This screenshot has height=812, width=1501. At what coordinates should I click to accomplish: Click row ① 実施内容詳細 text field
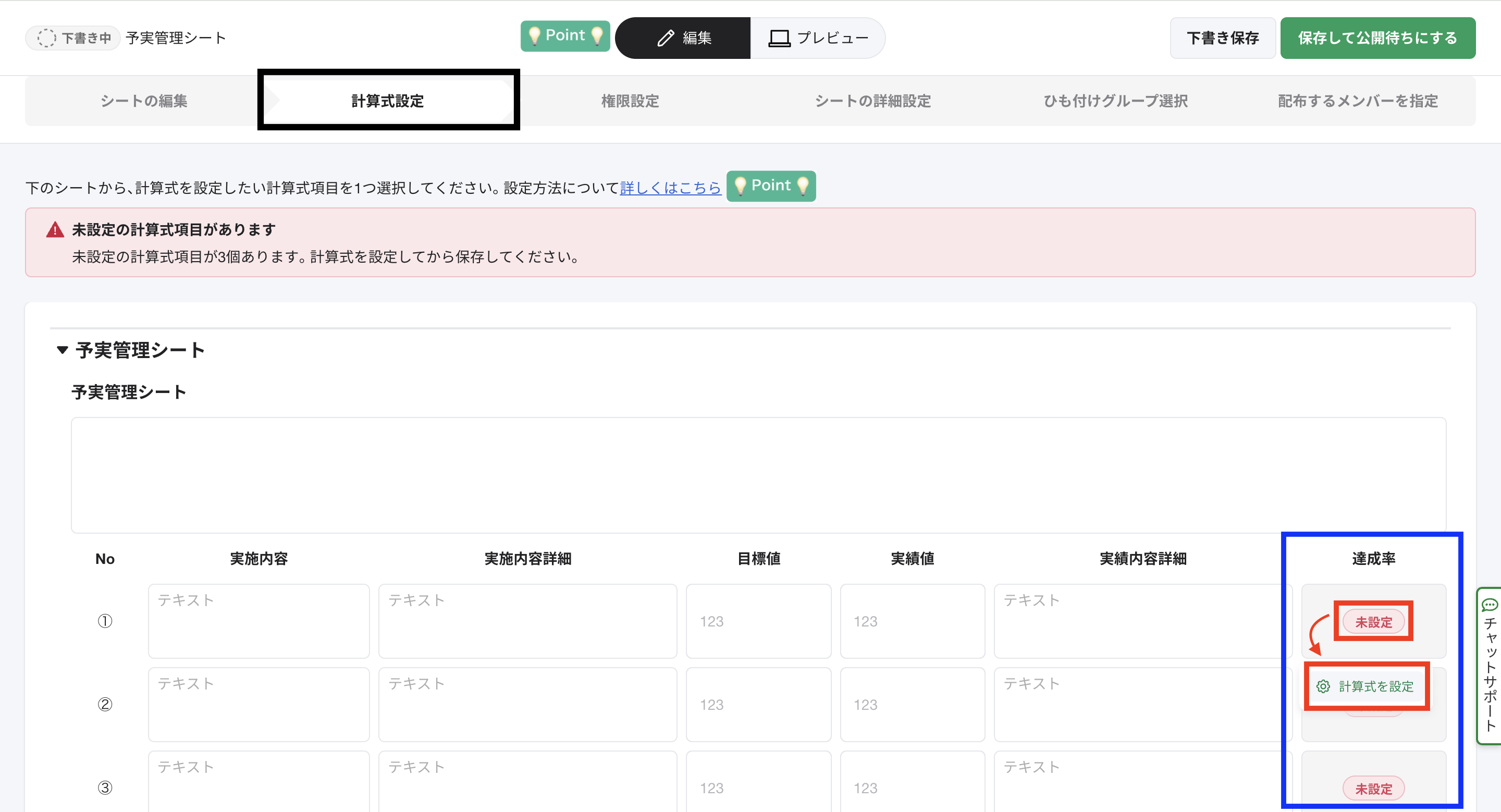click(x=527, y=621)
